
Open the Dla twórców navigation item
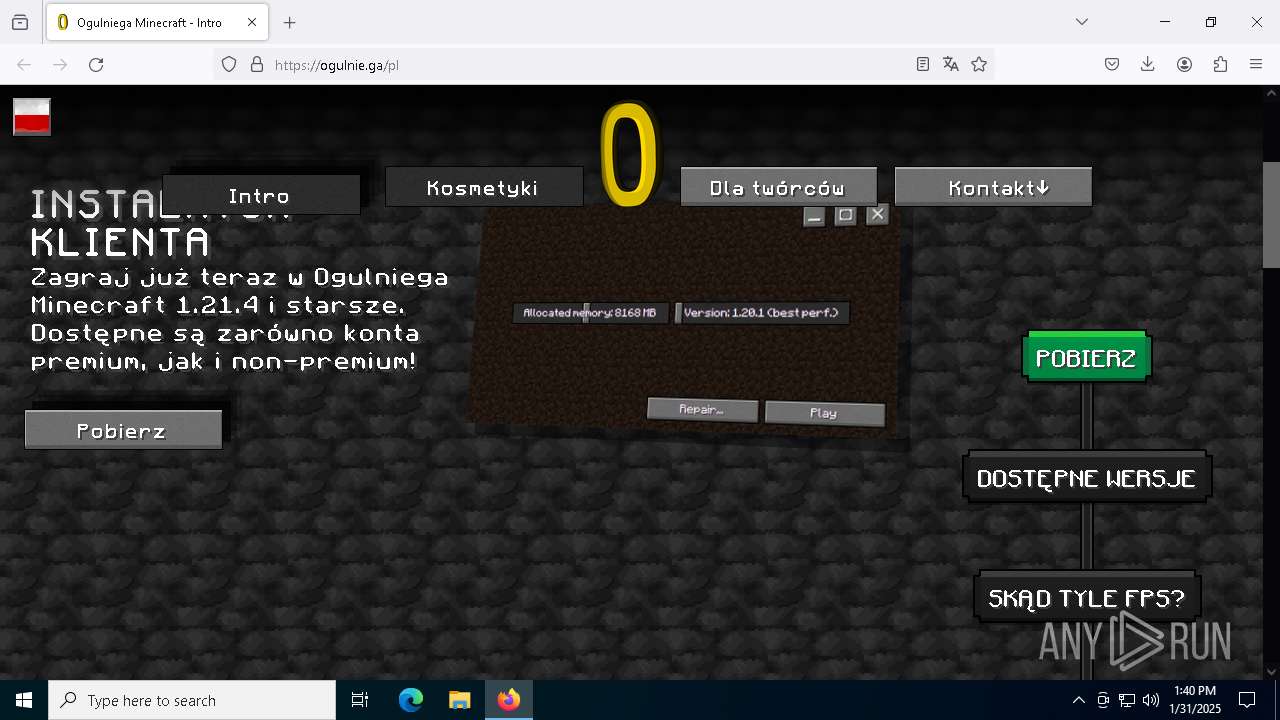tap(778, 187)
